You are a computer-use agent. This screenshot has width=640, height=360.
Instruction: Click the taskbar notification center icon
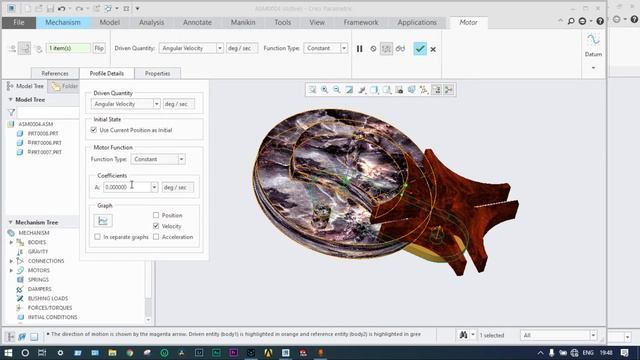[624, 353]
